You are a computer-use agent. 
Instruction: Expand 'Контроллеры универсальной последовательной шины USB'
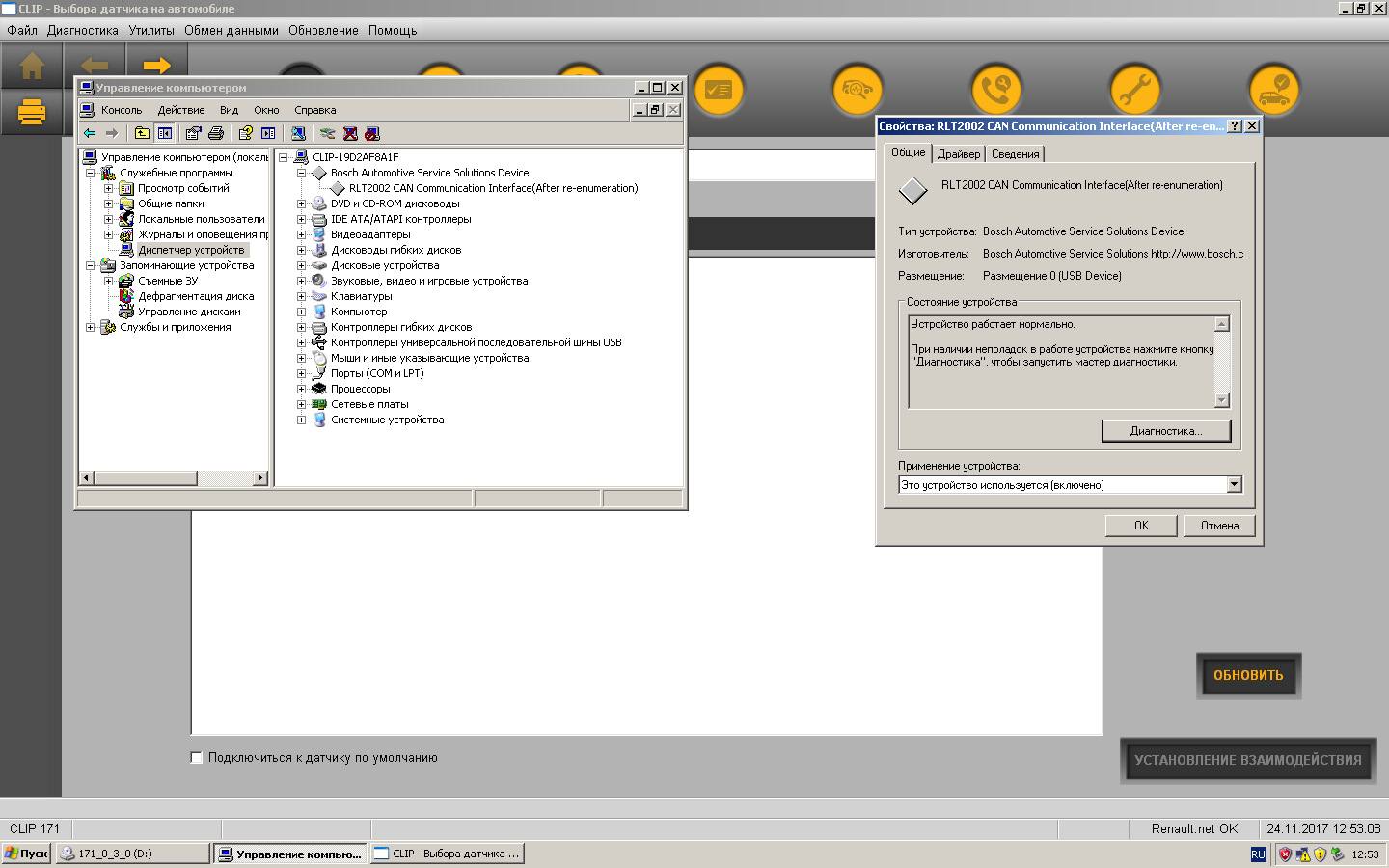(x=301, y=343)
